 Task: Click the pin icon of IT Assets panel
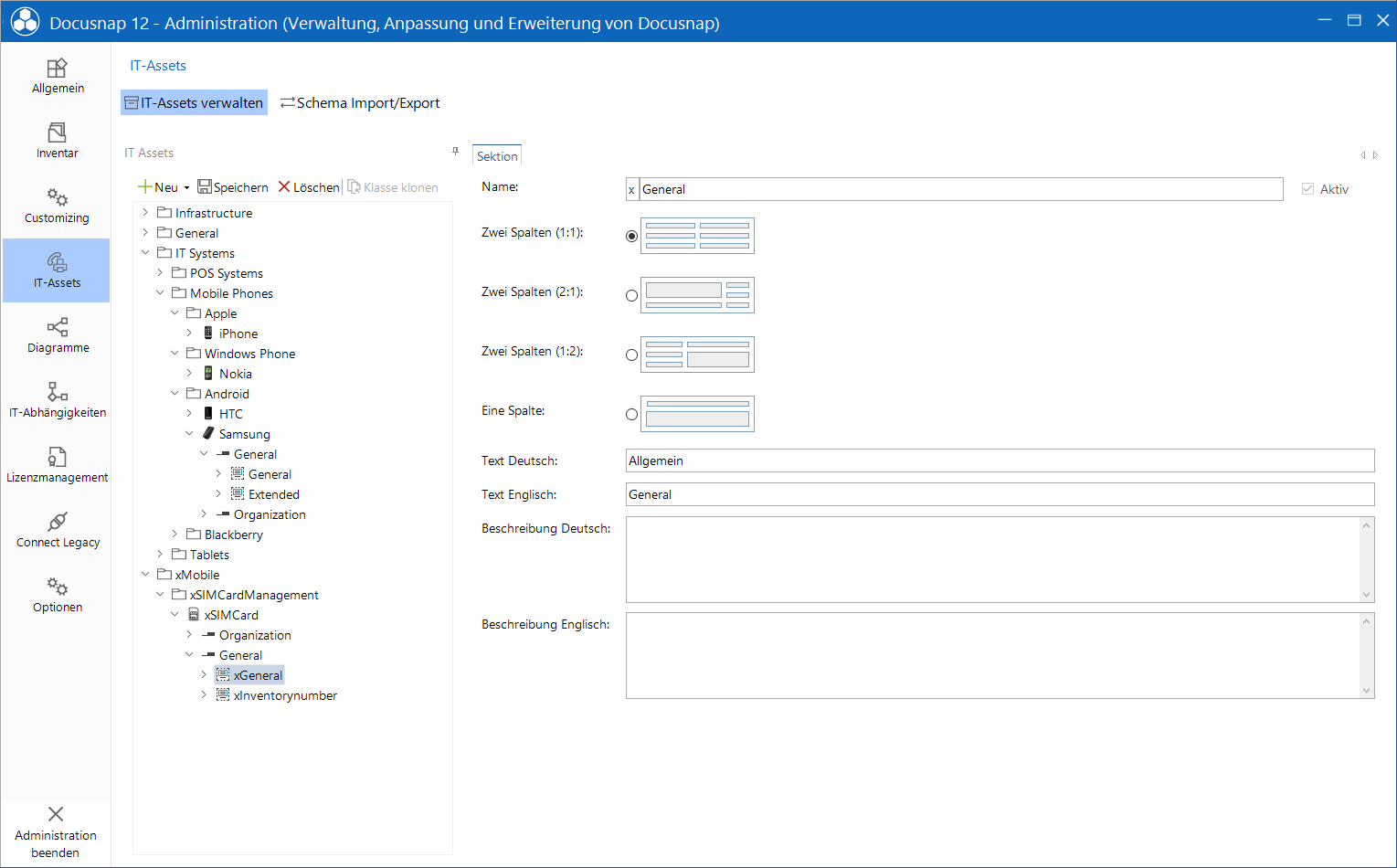tap(455, 152)
